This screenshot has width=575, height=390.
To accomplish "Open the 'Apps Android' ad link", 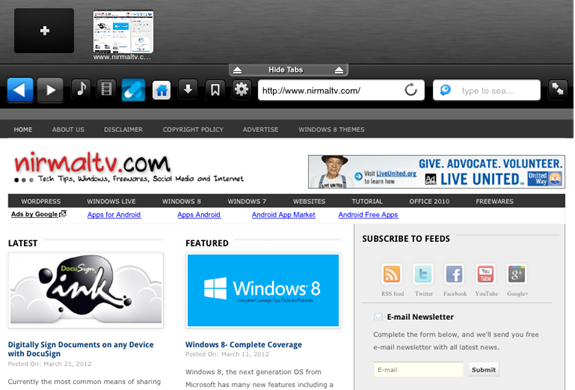I will (199, 215).
